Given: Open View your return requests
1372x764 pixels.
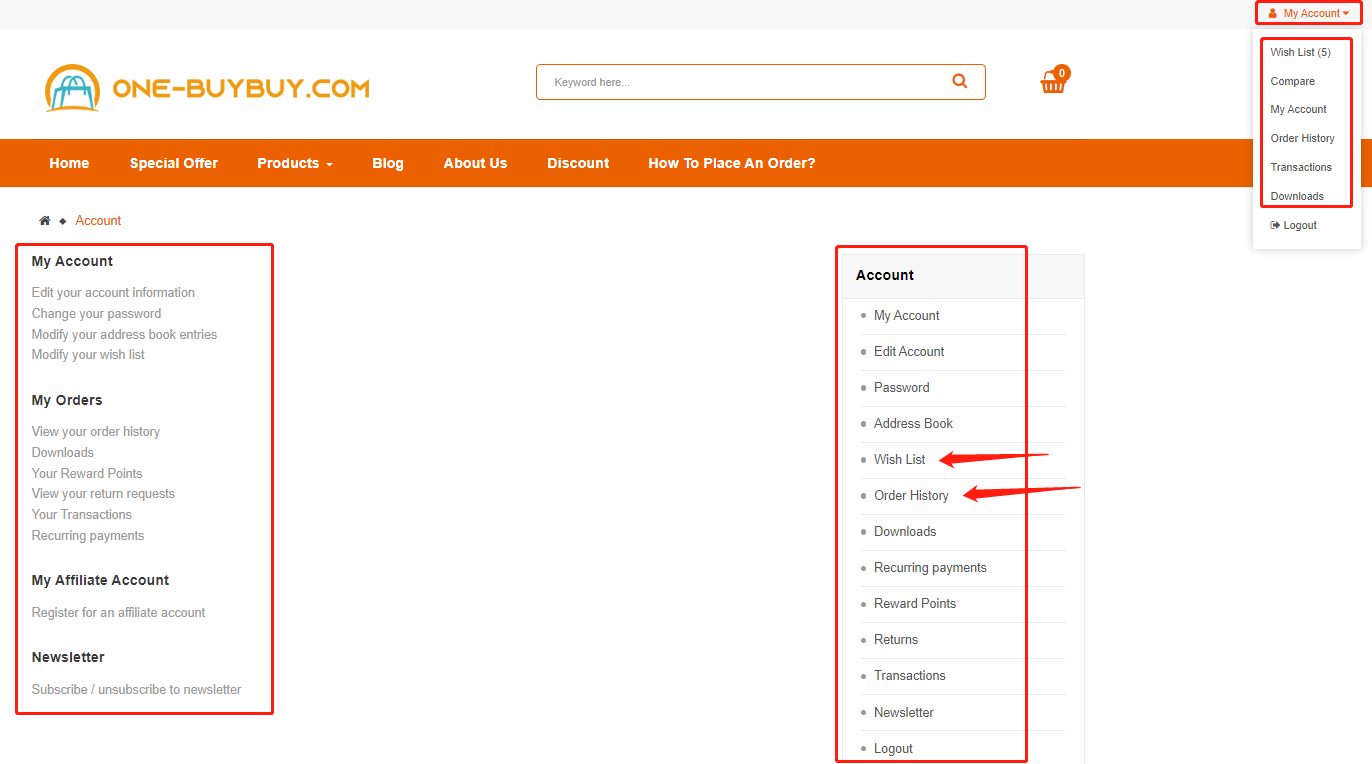Looking at the screenshot, I should (x=103, y=494).
